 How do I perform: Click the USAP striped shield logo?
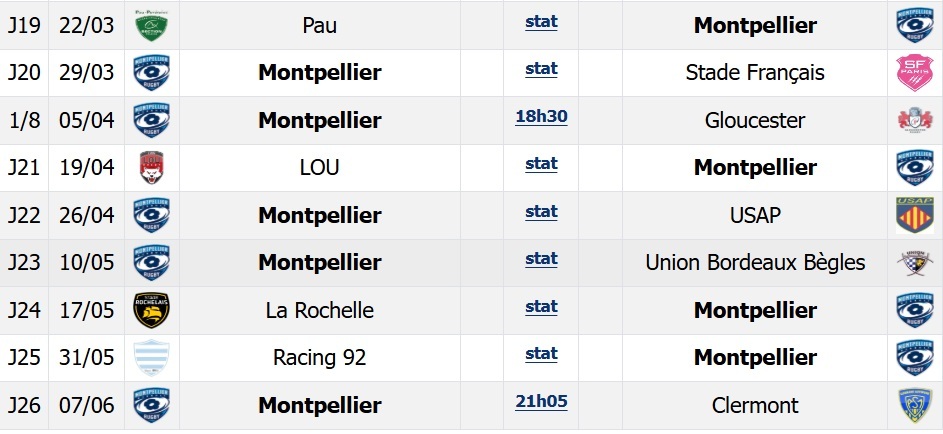click(x=914, y=215)
